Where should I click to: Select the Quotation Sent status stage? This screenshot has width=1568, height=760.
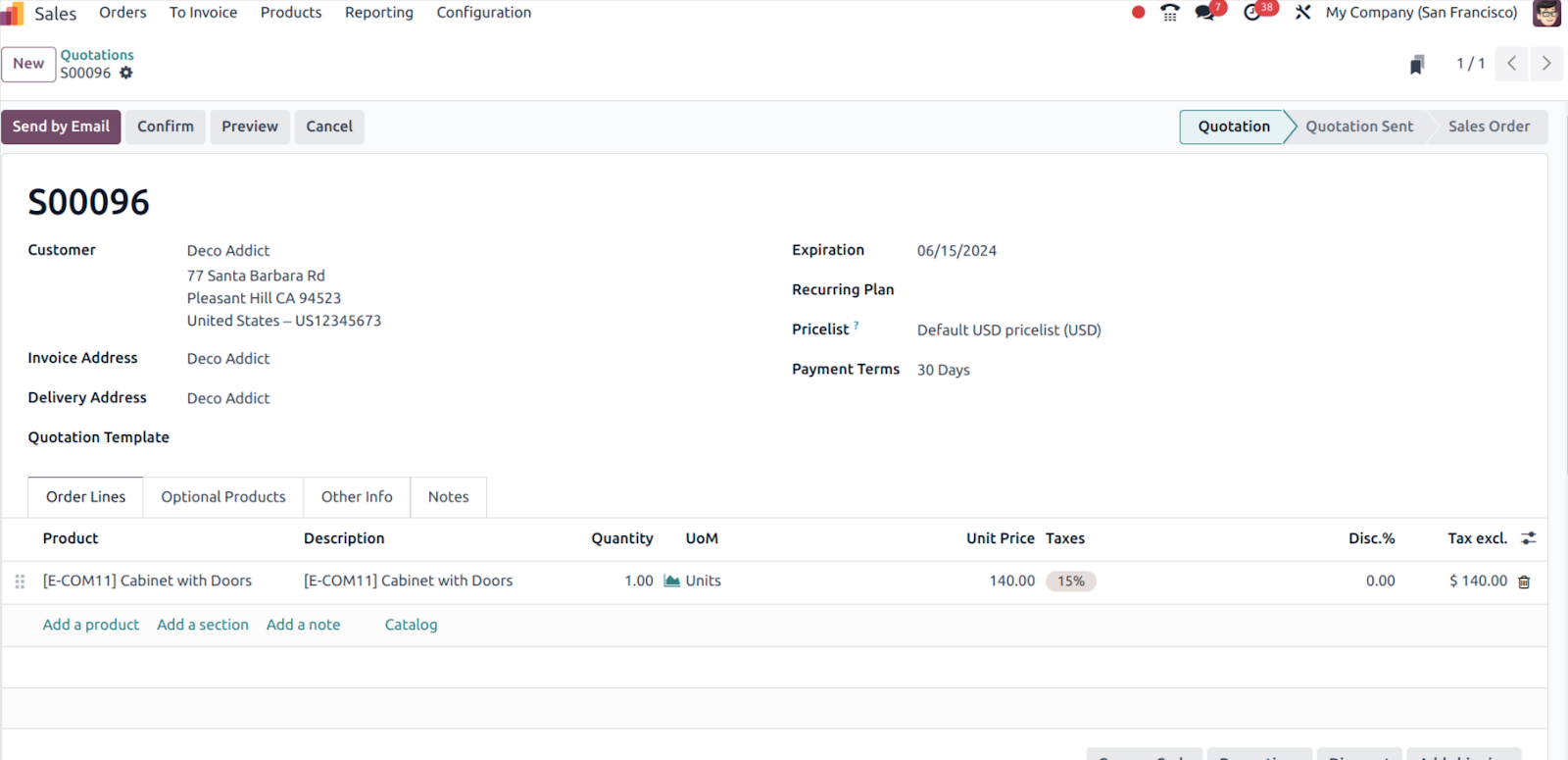[1359, 127]
